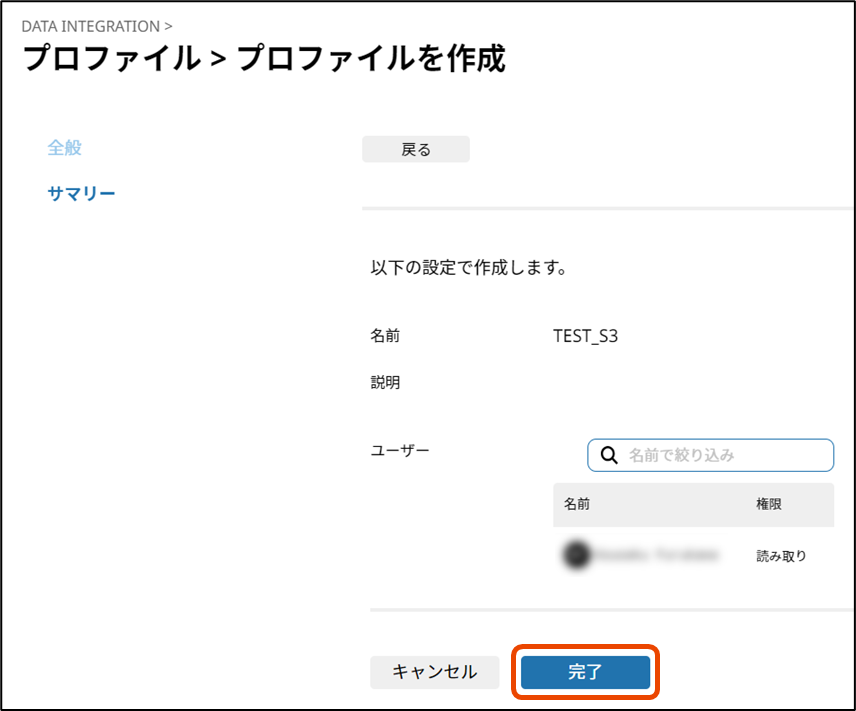Click the 完了 button to finish
This screenshot has width=856, height=711.
[x=585, y=672]
